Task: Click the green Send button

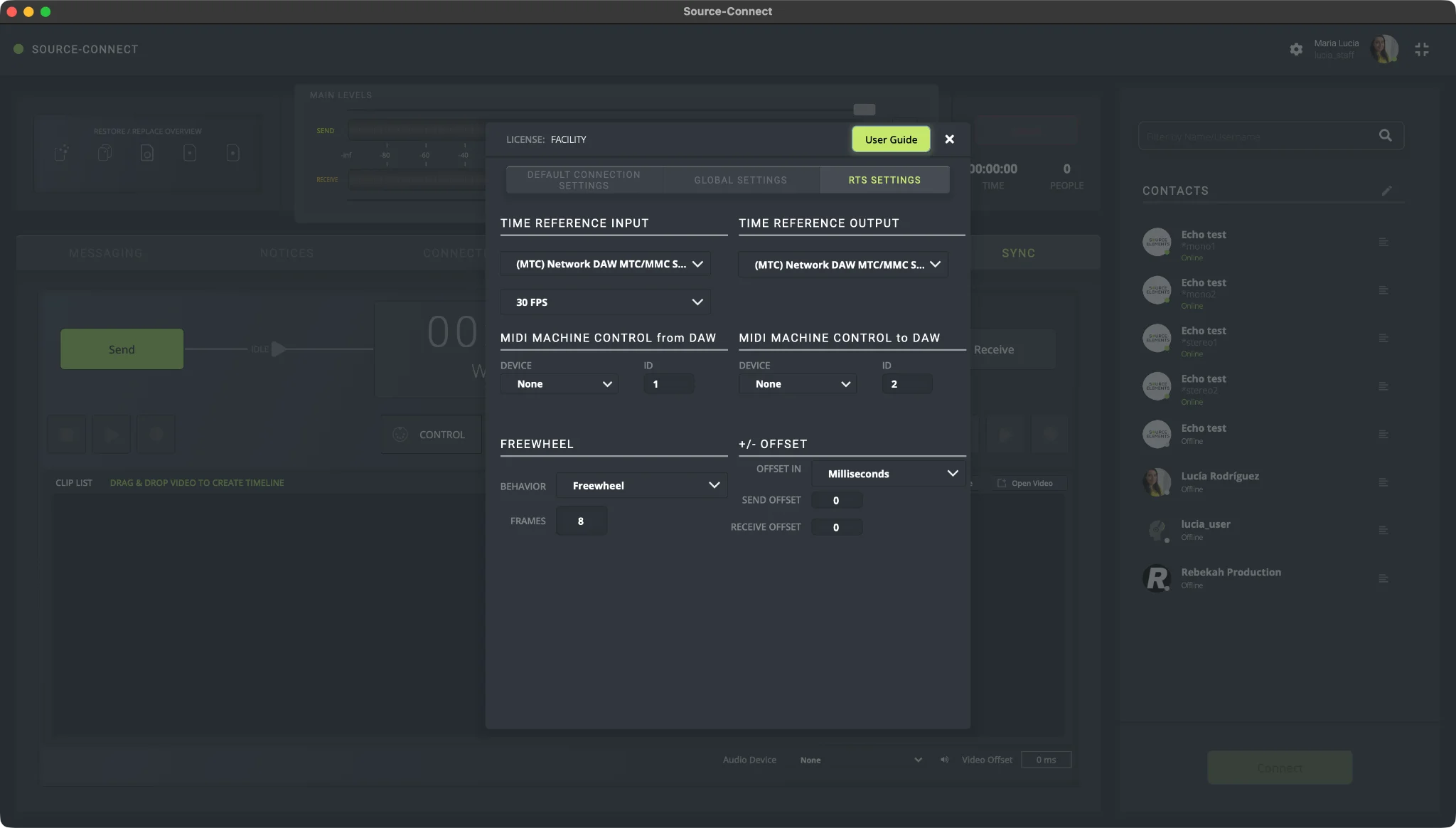Action: click(x=122, y=349)
